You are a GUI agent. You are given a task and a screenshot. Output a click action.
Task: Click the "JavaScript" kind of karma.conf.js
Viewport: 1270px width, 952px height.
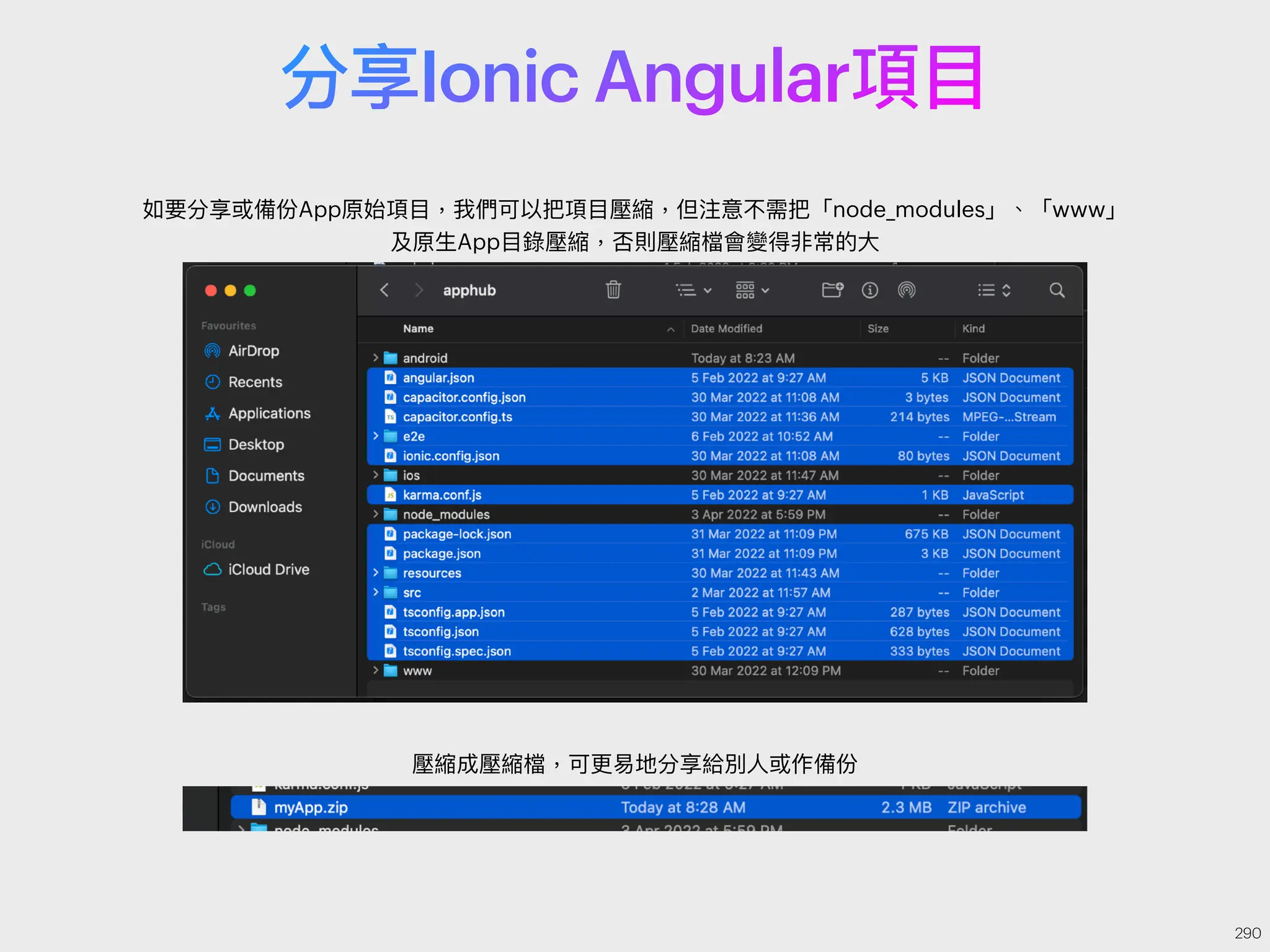[x=993, y=495]
